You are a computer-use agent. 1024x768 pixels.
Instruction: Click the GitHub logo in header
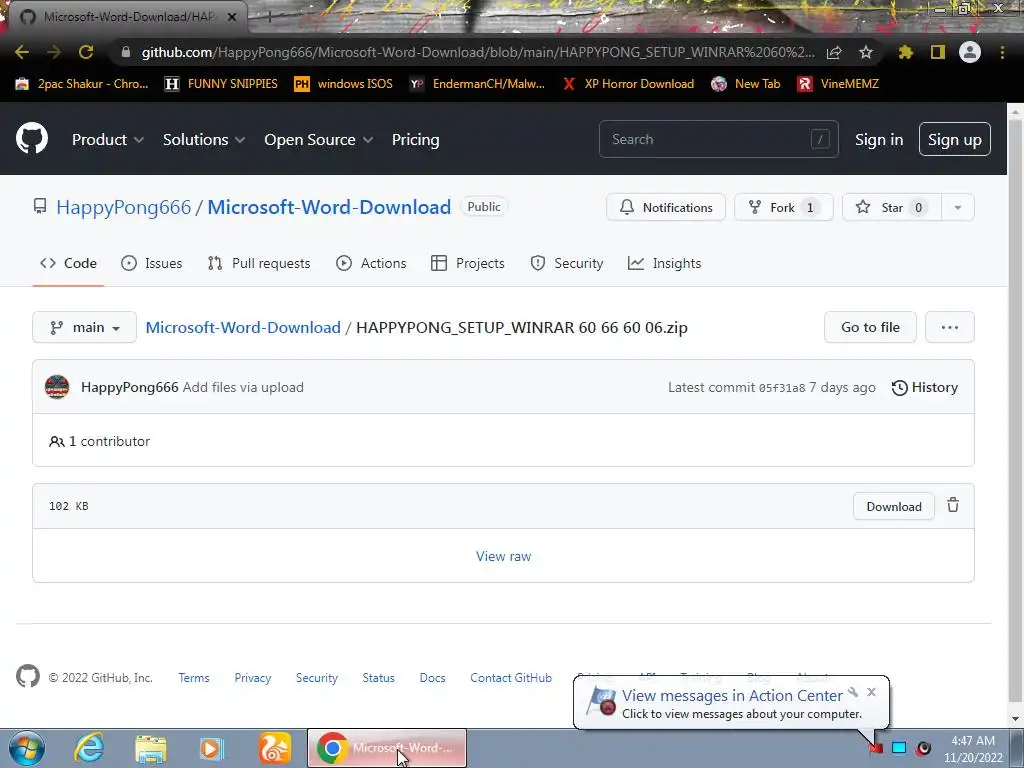click(31, 138)
